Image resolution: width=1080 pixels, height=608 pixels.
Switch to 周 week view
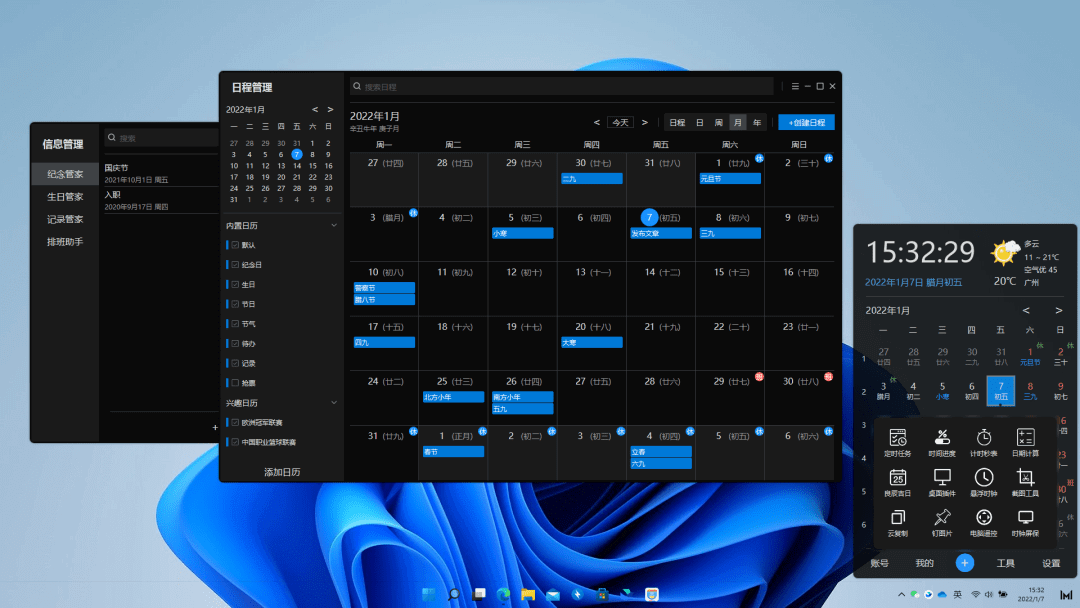point(718,122)
